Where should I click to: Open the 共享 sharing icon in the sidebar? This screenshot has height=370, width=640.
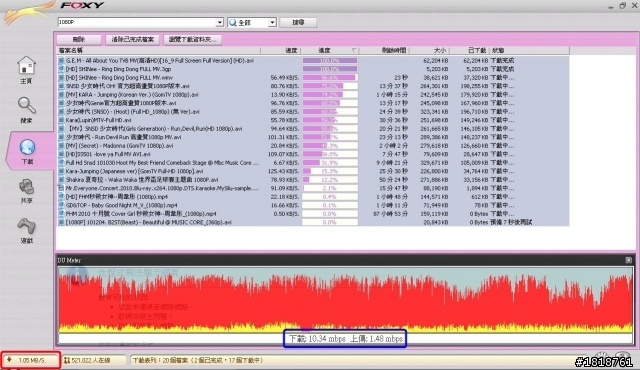point(27,187)
